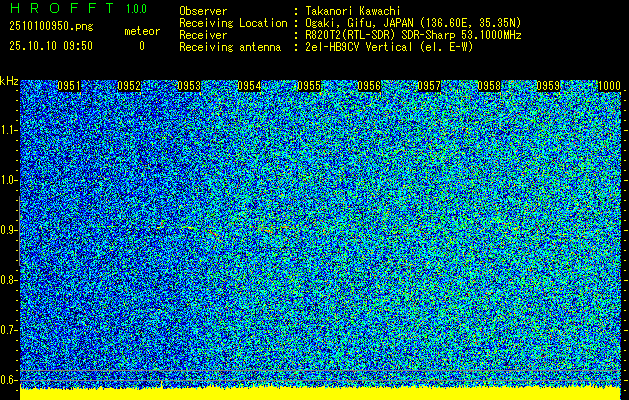Image resolution: width=629 pixels, height=400 pixels.
Task: Click the filename 2510100950.png
Action: [x=51, y=26]
